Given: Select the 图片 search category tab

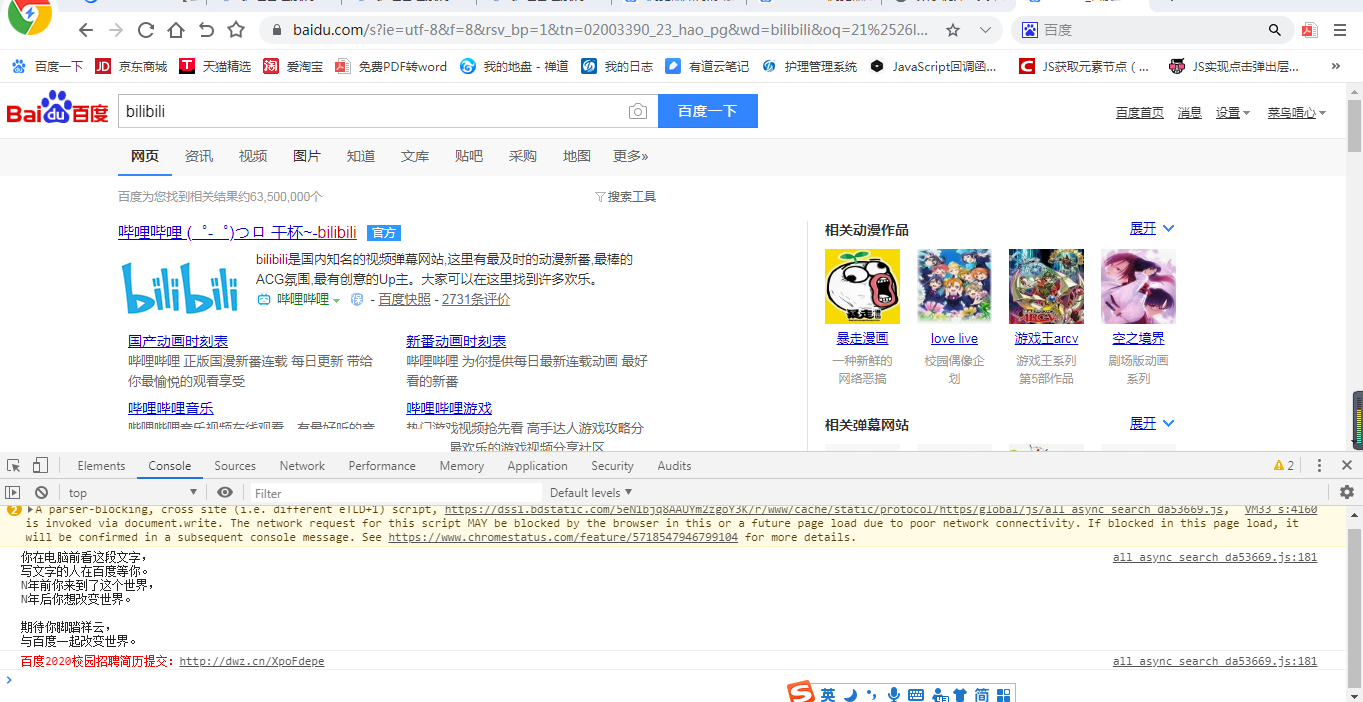Looking at the screenshot, I should [307, 156].
